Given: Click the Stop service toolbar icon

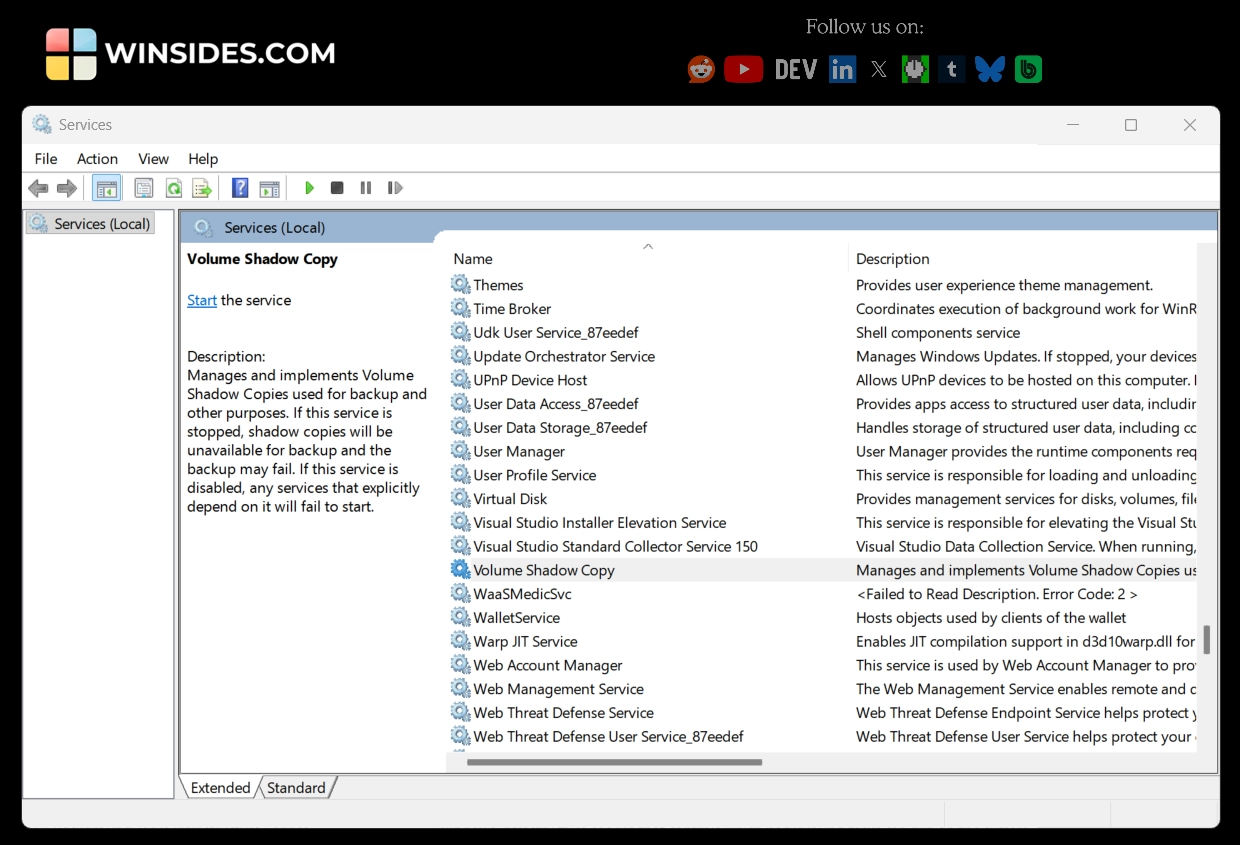Looking at the screenshot, I should click(x=337, y=187).
